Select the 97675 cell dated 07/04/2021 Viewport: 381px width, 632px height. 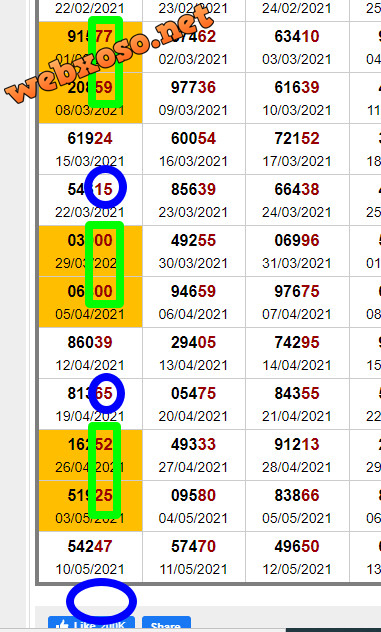point(297,302)
